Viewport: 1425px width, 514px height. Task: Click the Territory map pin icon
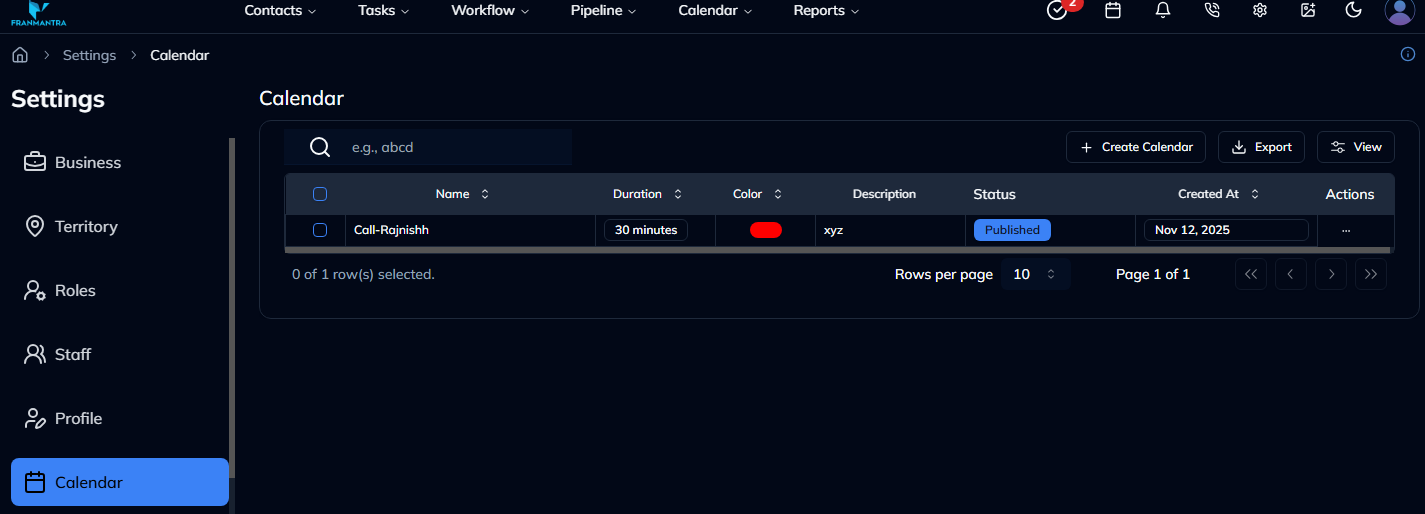(35, 226)
